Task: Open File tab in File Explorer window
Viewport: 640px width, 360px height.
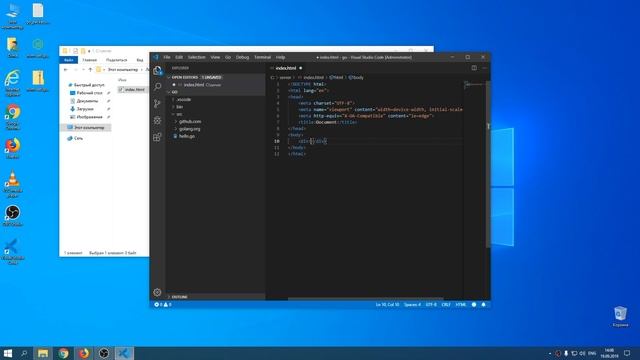Action: point(69,60)
